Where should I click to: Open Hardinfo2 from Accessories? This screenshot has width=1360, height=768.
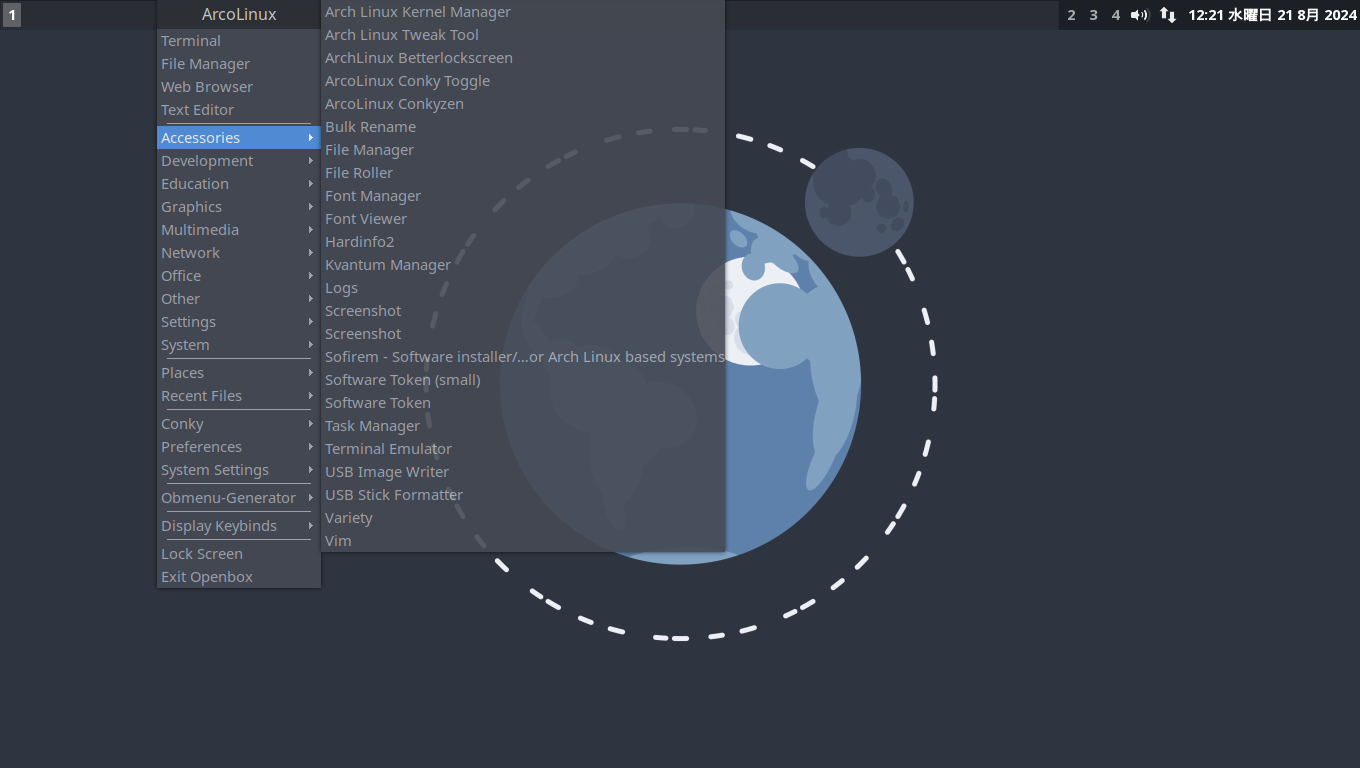(523, 242)
